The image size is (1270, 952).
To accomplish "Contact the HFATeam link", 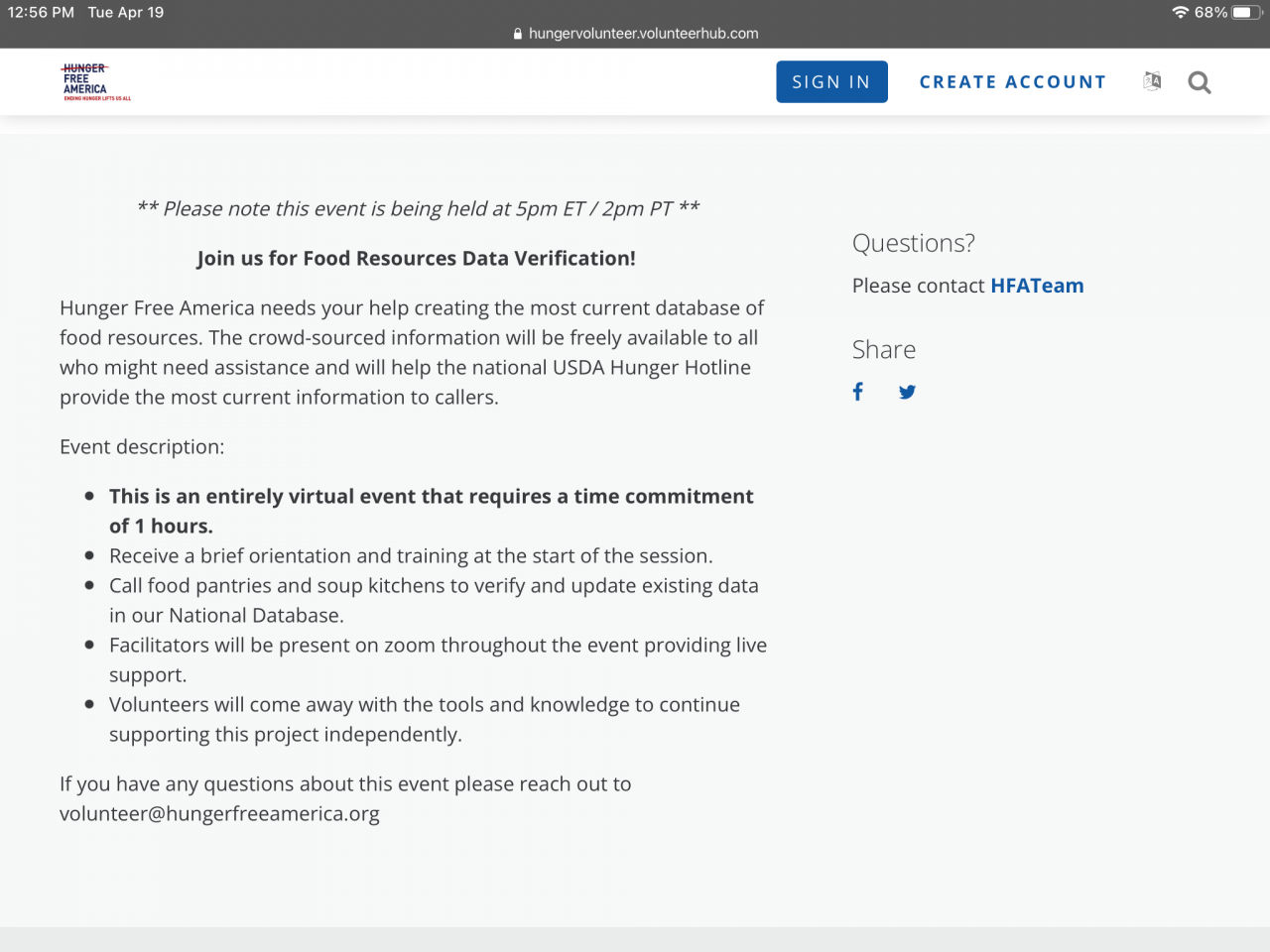I will click(1037, 286).
